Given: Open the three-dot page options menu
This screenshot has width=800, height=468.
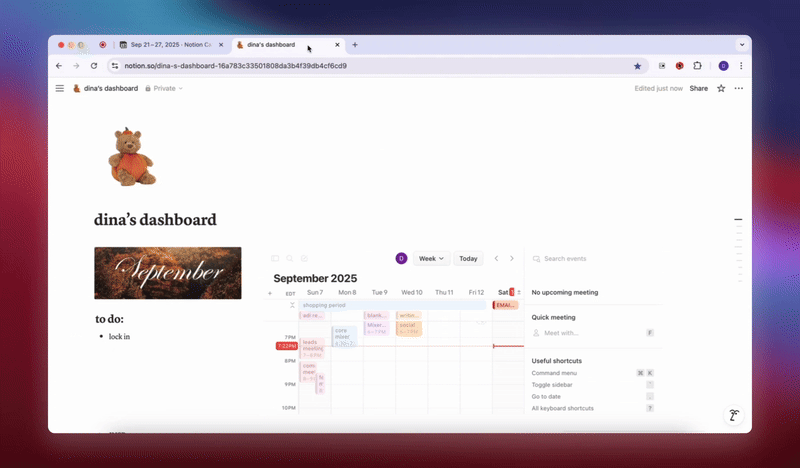Looking at the screenshot, I should tap(739, 88).
